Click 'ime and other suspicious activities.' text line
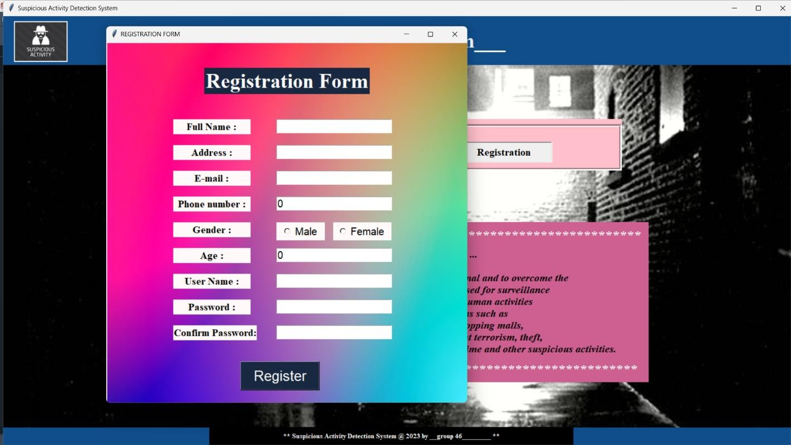This screenshot has width=794, height=445. coord(541,349)
